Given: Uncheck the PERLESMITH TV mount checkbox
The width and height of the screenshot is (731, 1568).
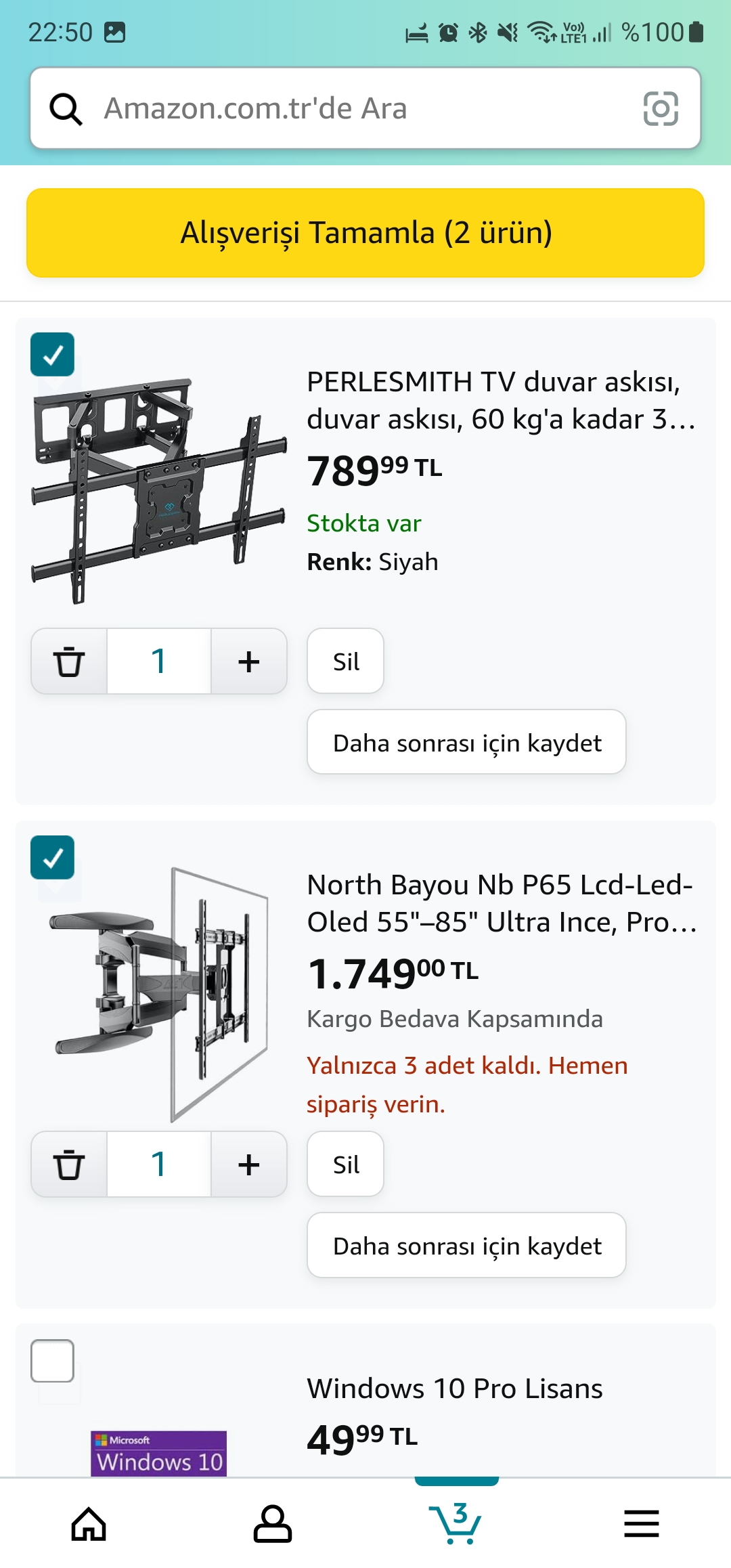Looking at the screenshot, I should coord(53,355).
